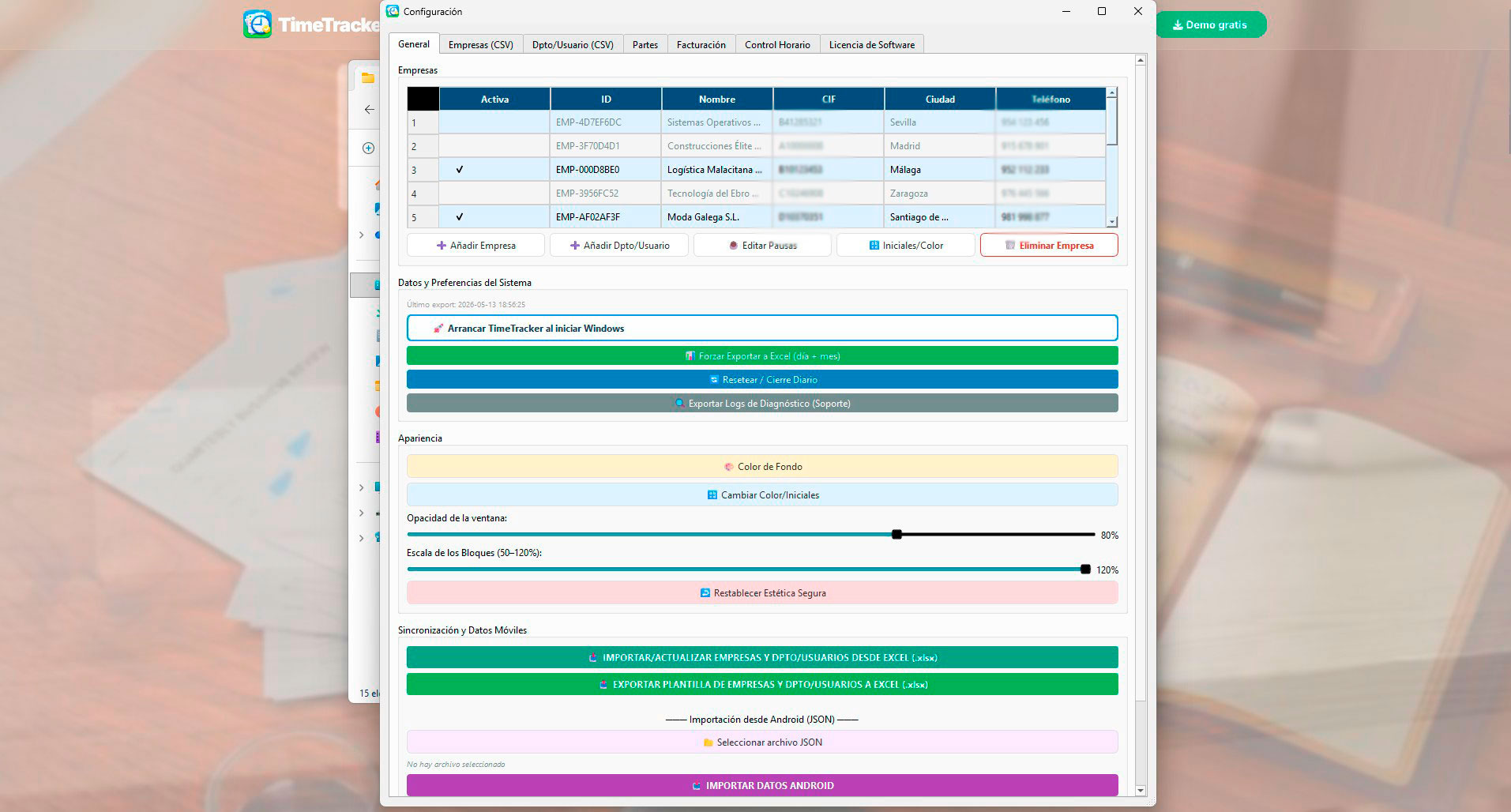Click the Moda Galega S.L. name cell
The image size is (1511, 812).
pos(717,217)
